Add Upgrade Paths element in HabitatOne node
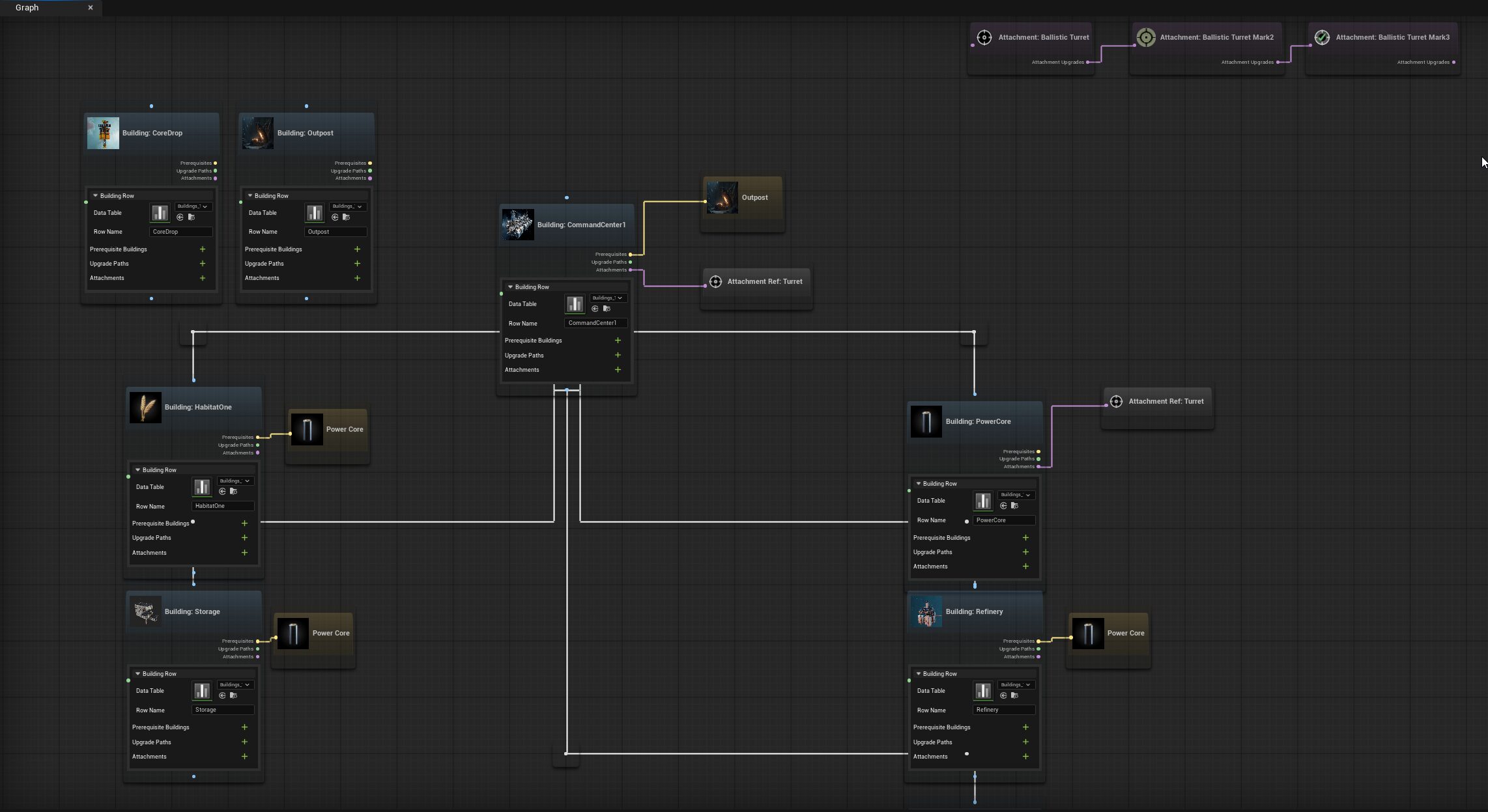The width and height of the screenshot is (1488, 812). [244, 538]
